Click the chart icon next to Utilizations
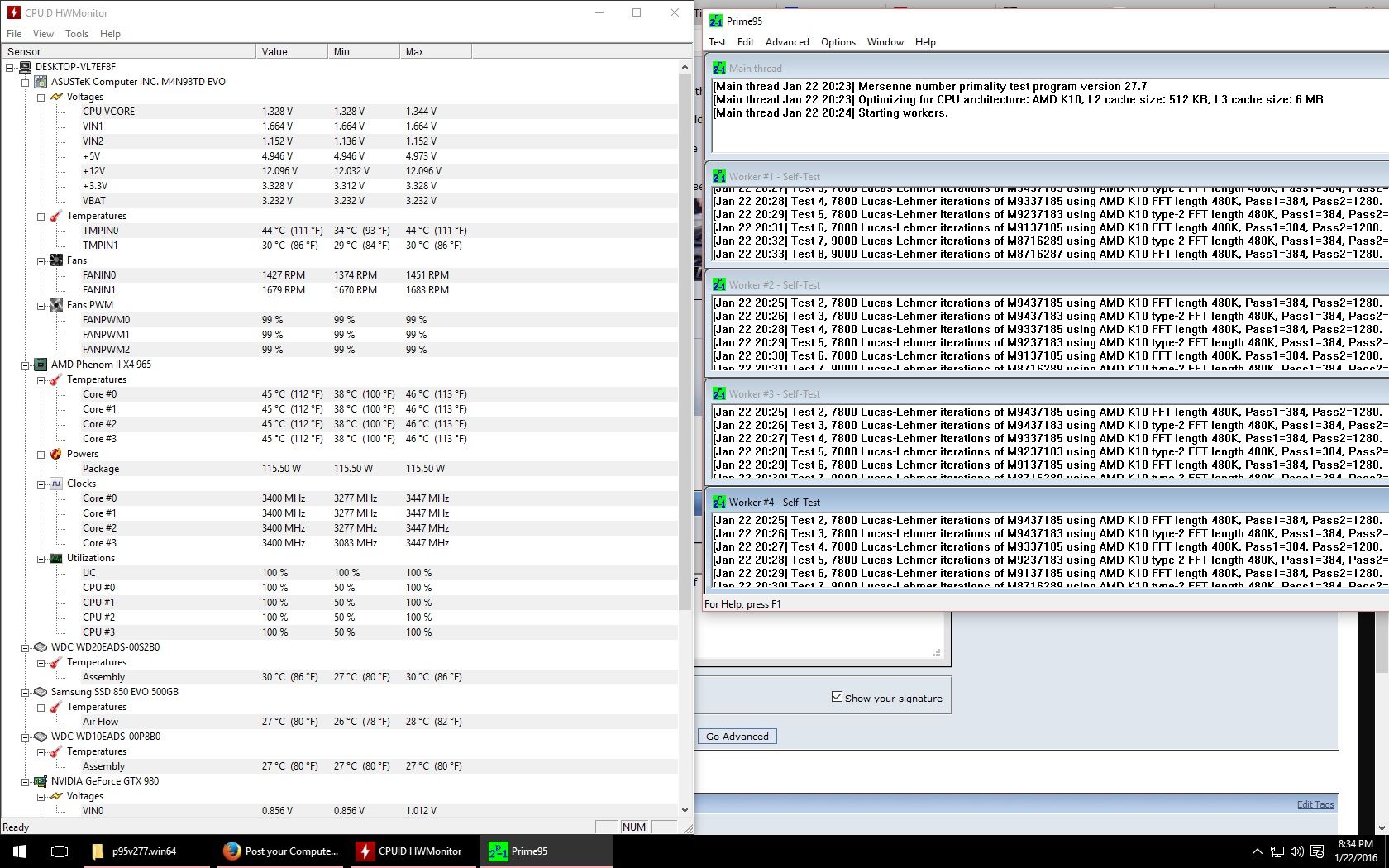The image size is (1389, 868). tap(55, 558)
